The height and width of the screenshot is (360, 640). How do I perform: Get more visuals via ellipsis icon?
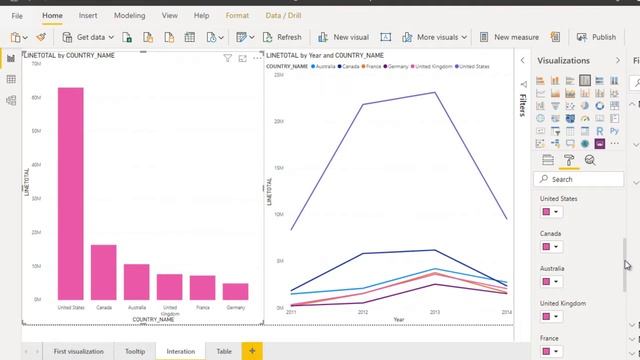click(x=614, y=144)
